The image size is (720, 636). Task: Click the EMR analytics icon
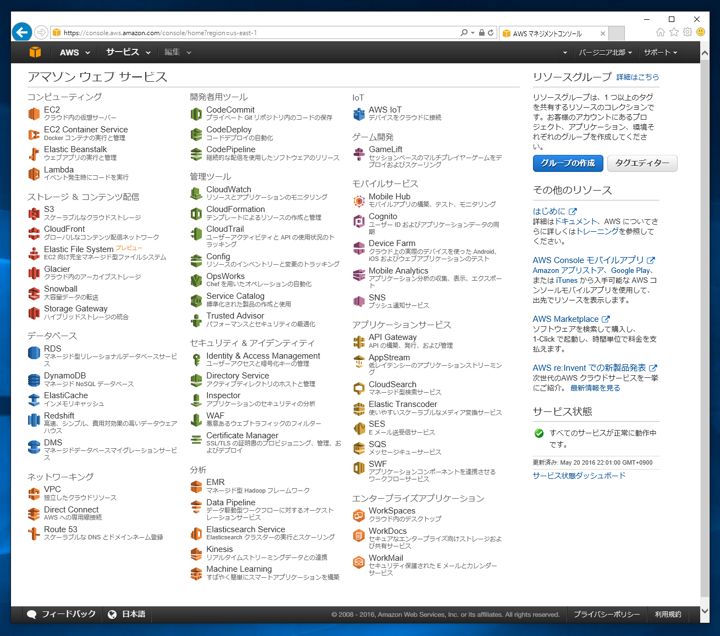coord(197,486)
